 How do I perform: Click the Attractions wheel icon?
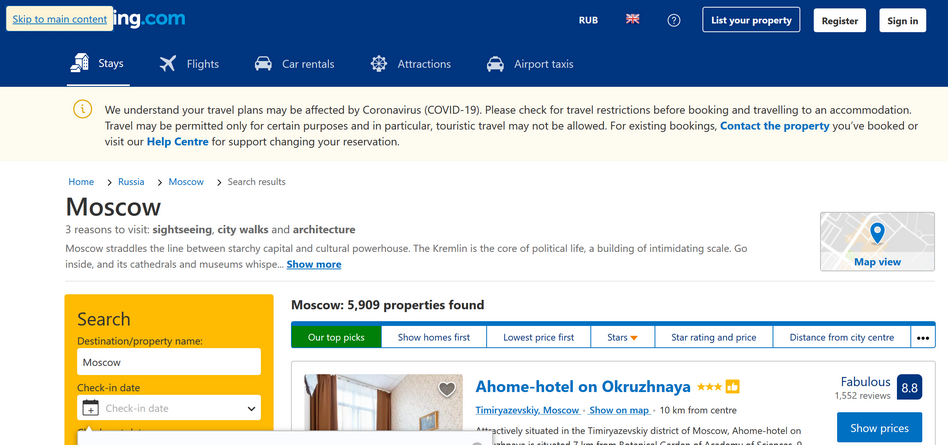coord(379,64)
